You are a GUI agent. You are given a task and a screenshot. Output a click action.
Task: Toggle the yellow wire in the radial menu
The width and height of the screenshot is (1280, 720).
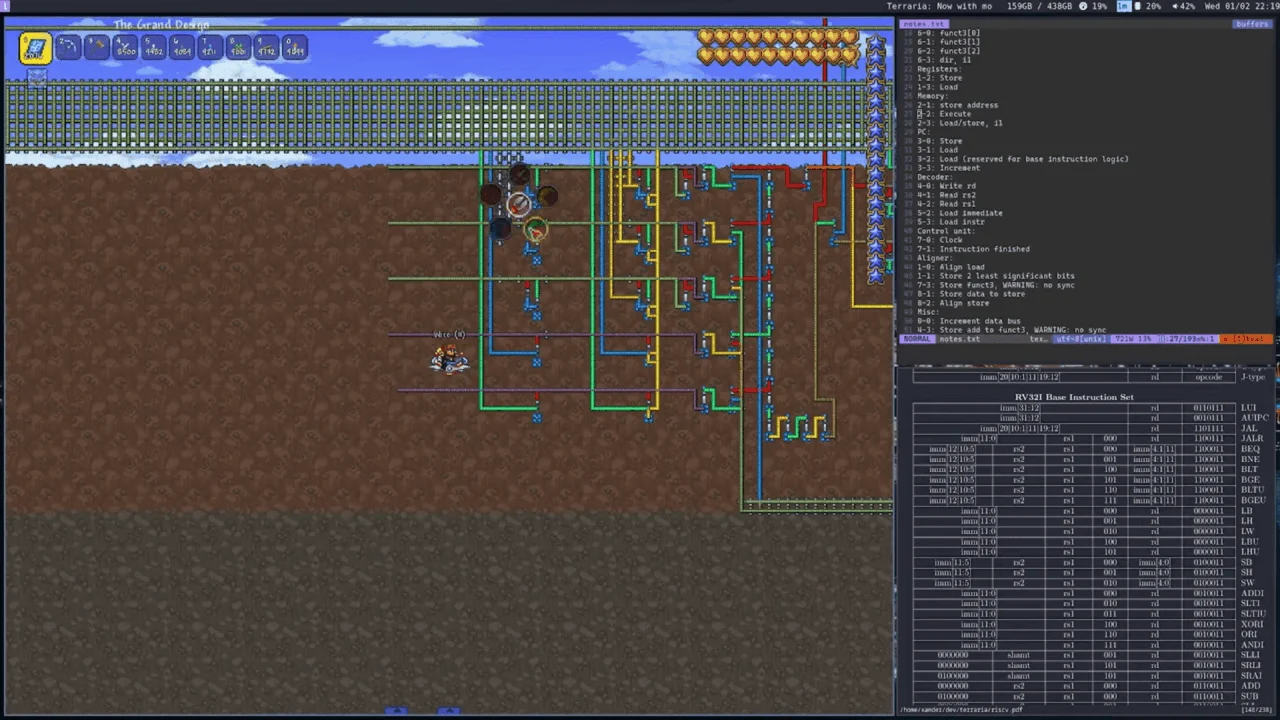547,196
